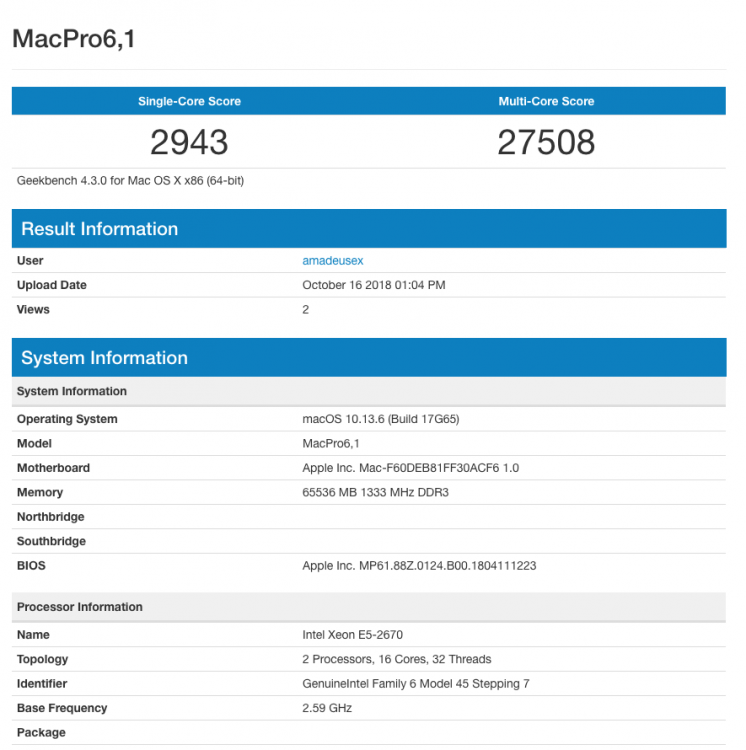Select the Single-Core Score header
Screen dimensions: 746x750
pos(189,101)
